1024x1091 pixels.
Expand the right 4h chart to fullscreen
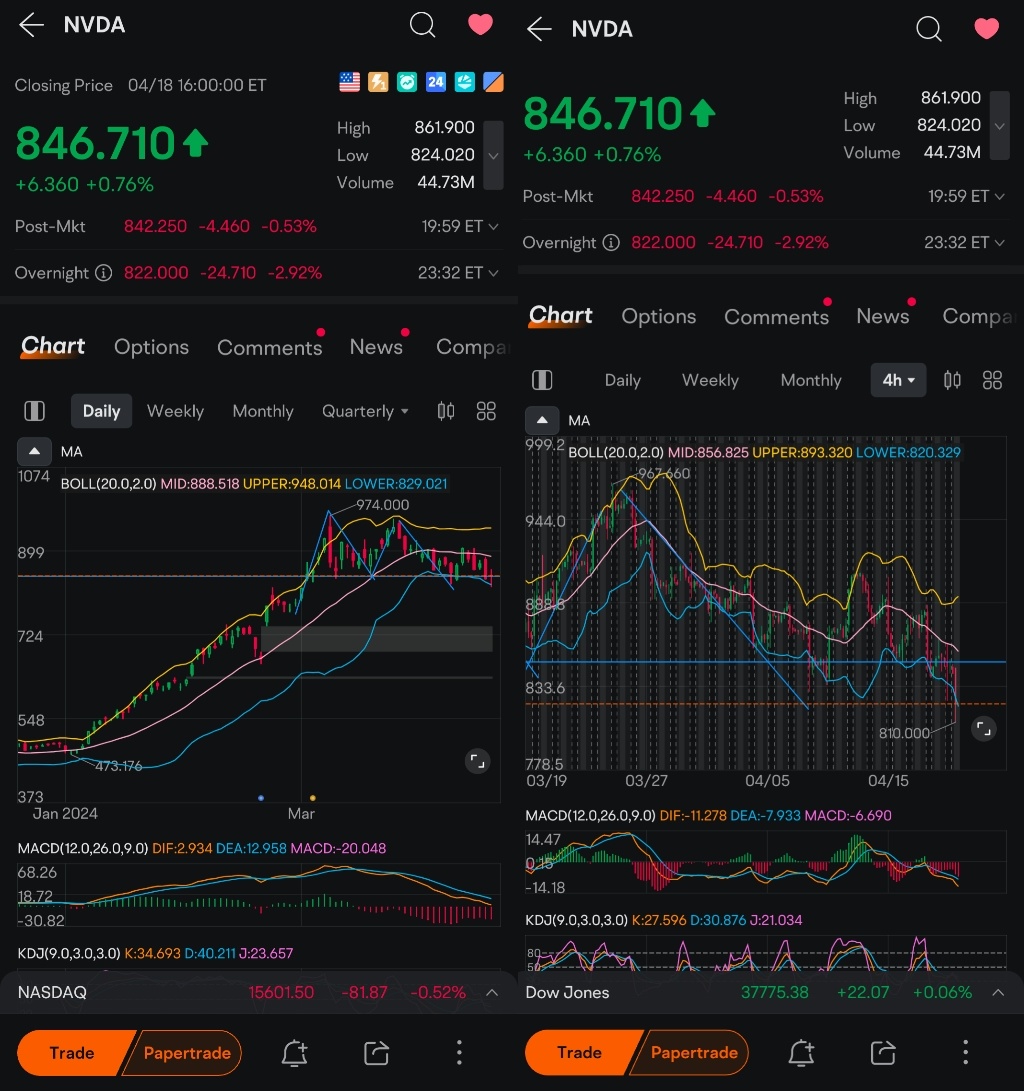(984, 729)
